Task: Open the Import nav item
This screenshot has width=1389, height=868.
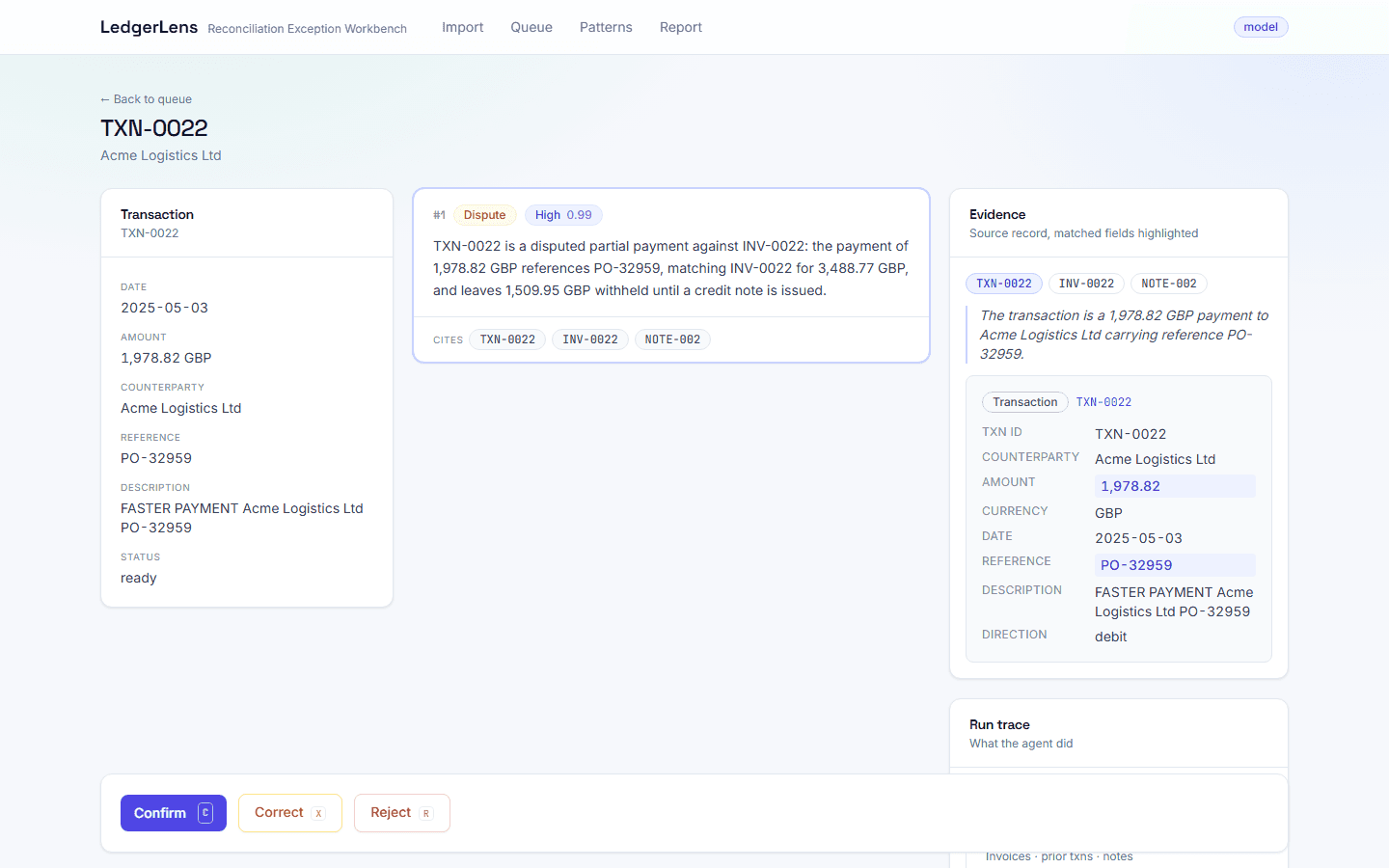Action: click(462, 27)
